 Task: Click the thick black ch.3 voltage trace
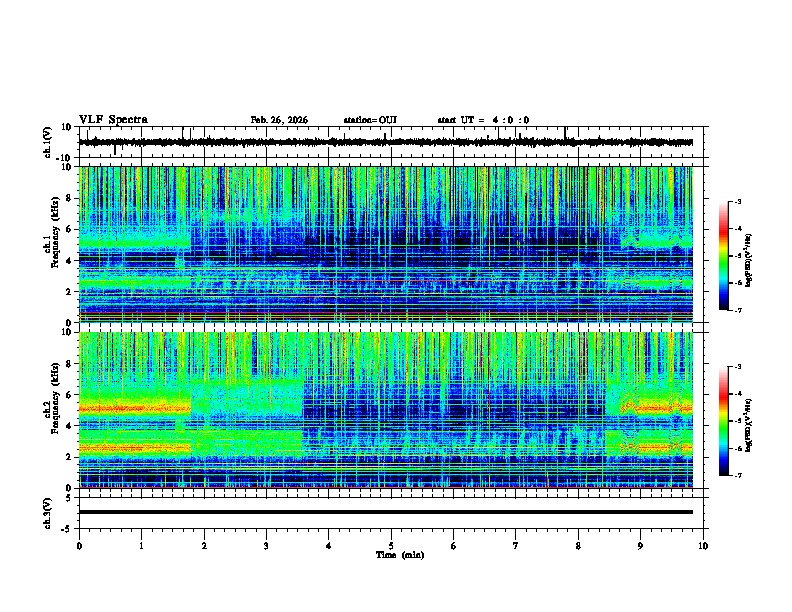(x=386, y=512)
